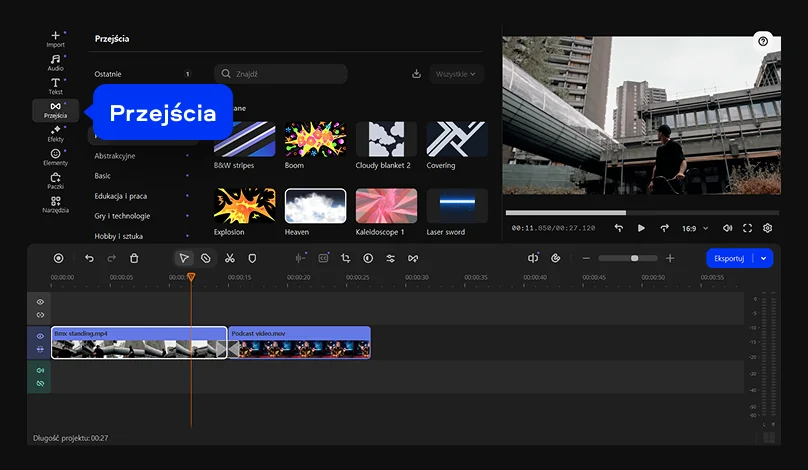Viewport: 808px width, 470px height.
Task: Click the Eksportuj button
Action: click(x=729, y=258)
